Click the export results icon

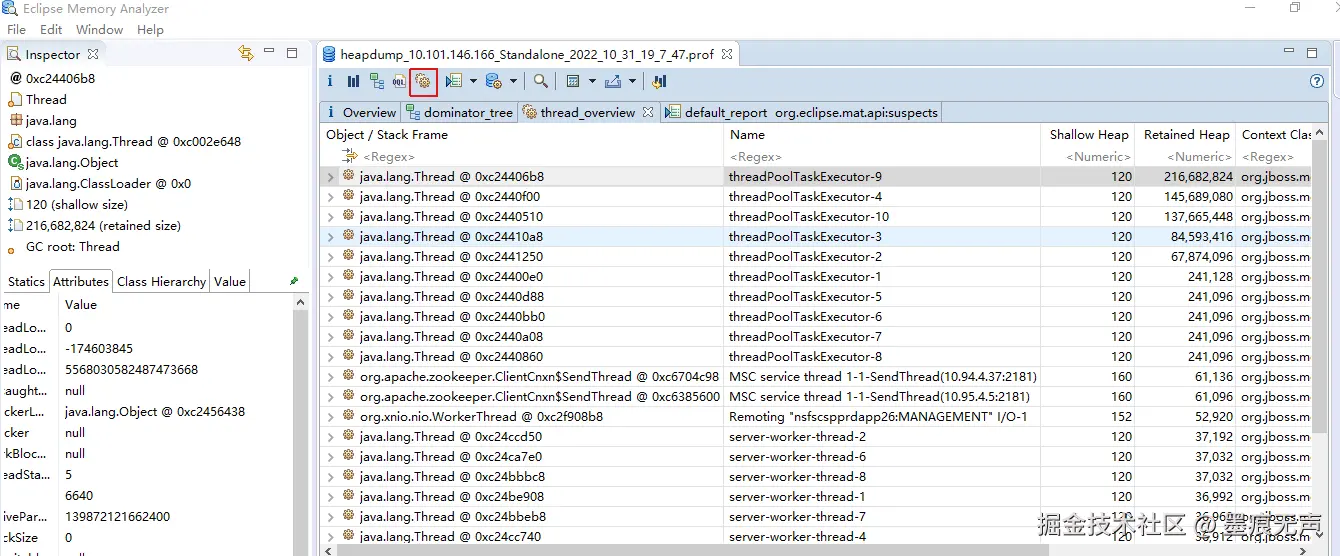pos(613,81)
